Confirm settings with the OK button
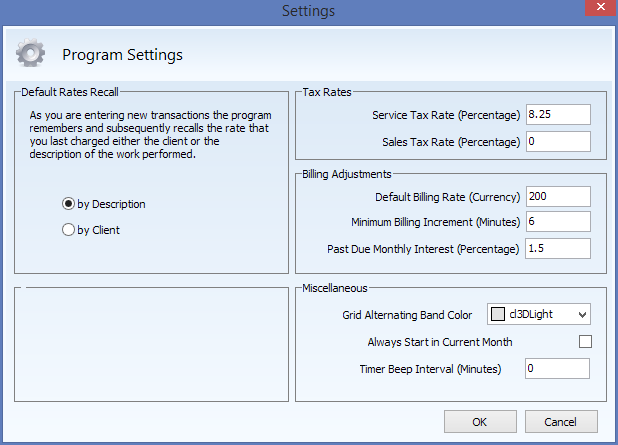The height and width of the screenshot is (445, 618). [480, 422]
